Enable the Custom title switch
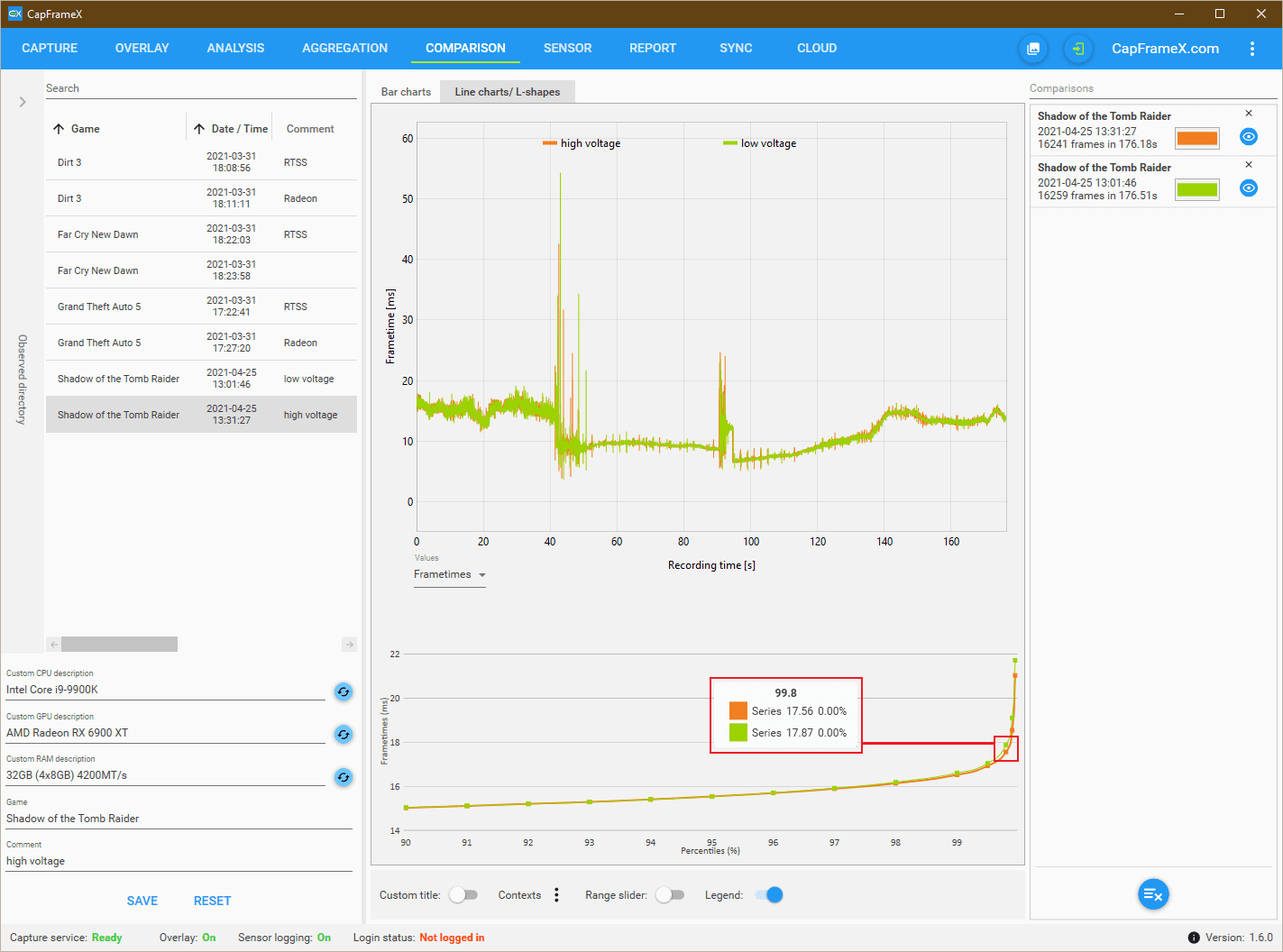1283x952 pixels. 463,895
